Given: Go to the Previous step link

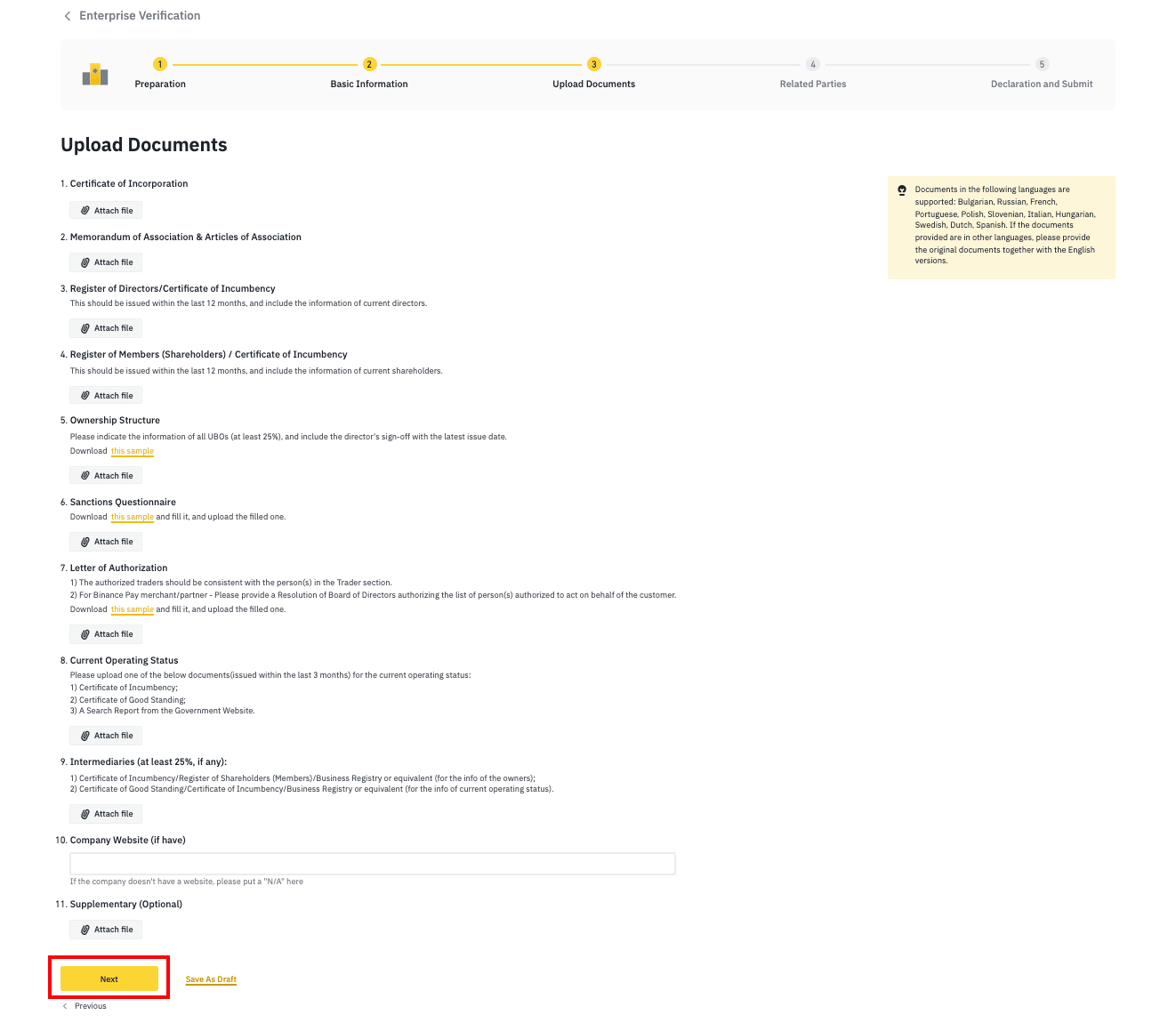Looking at the screenshot, I should pos(85,1006).
